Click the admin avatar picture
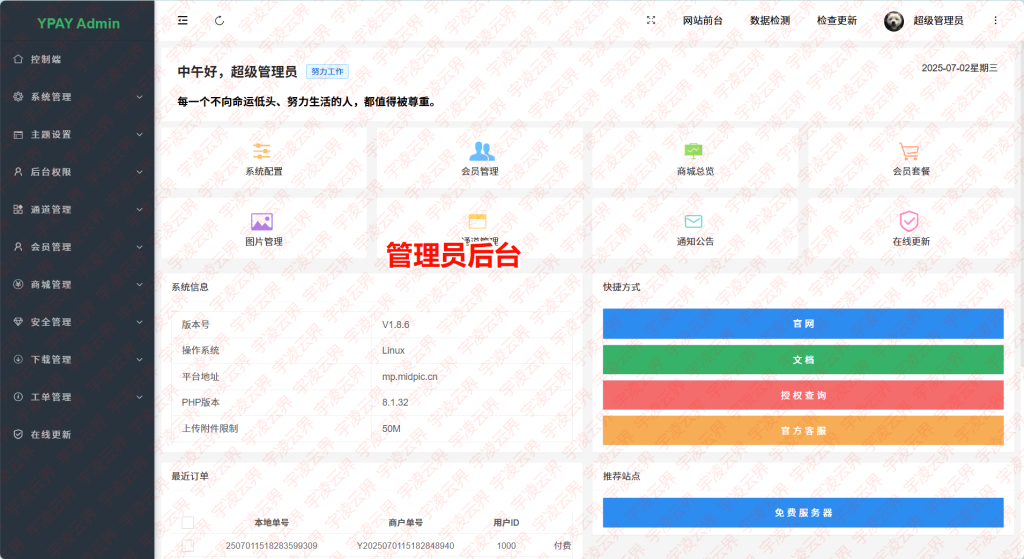Image resolution: width=1024 pixels, height=559 pixels. (x=893, y=21)
